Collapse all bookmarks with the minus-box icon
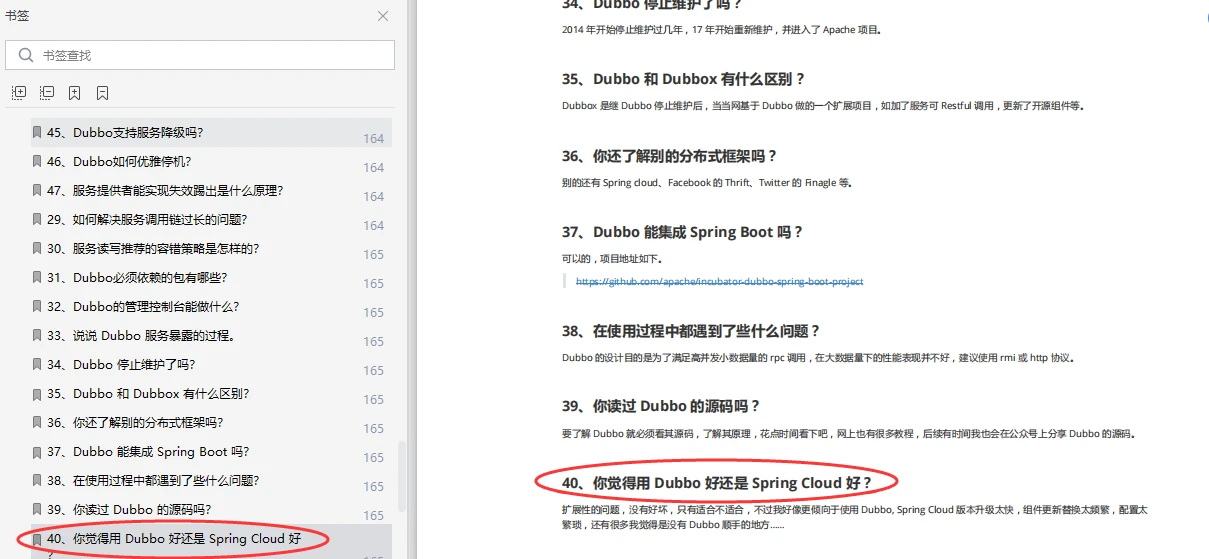The height and width of the screenshot is (559, 1209). tap(47, 93)
